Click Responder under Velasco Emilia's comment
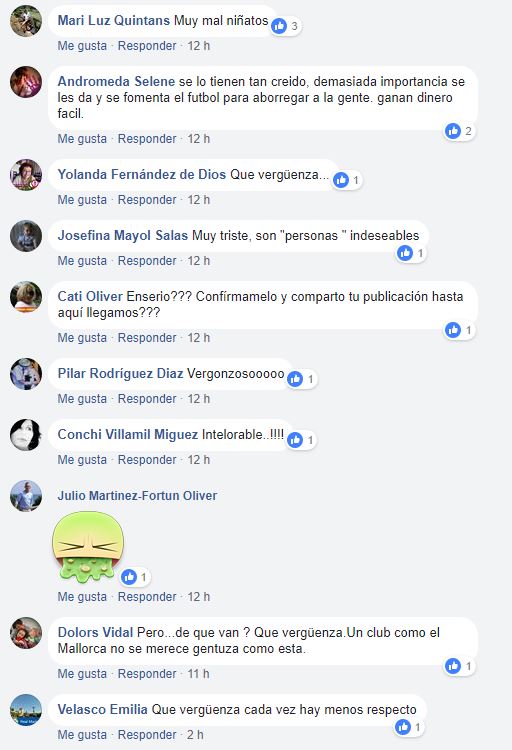 (x=147, y=735)
